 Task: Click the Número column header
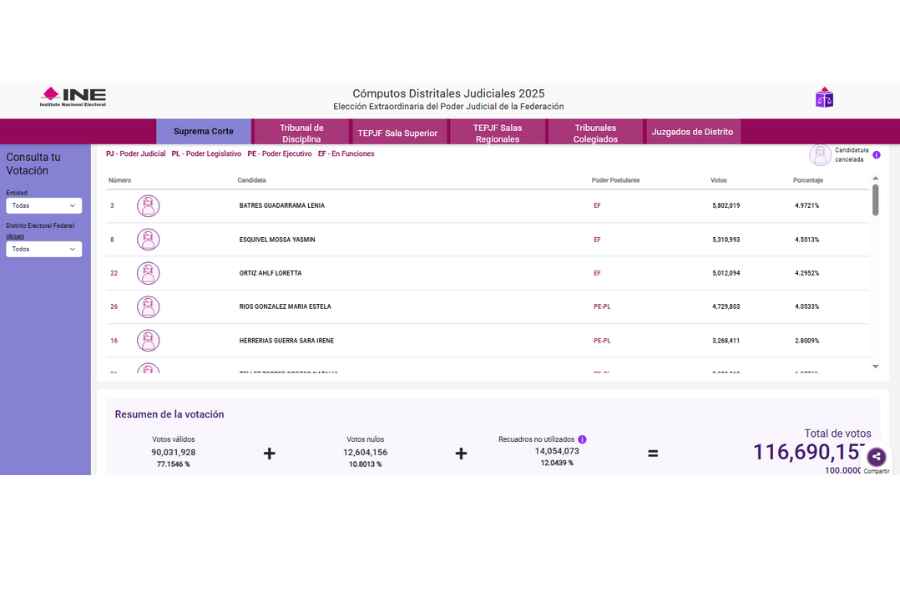(x=119, y=180)
